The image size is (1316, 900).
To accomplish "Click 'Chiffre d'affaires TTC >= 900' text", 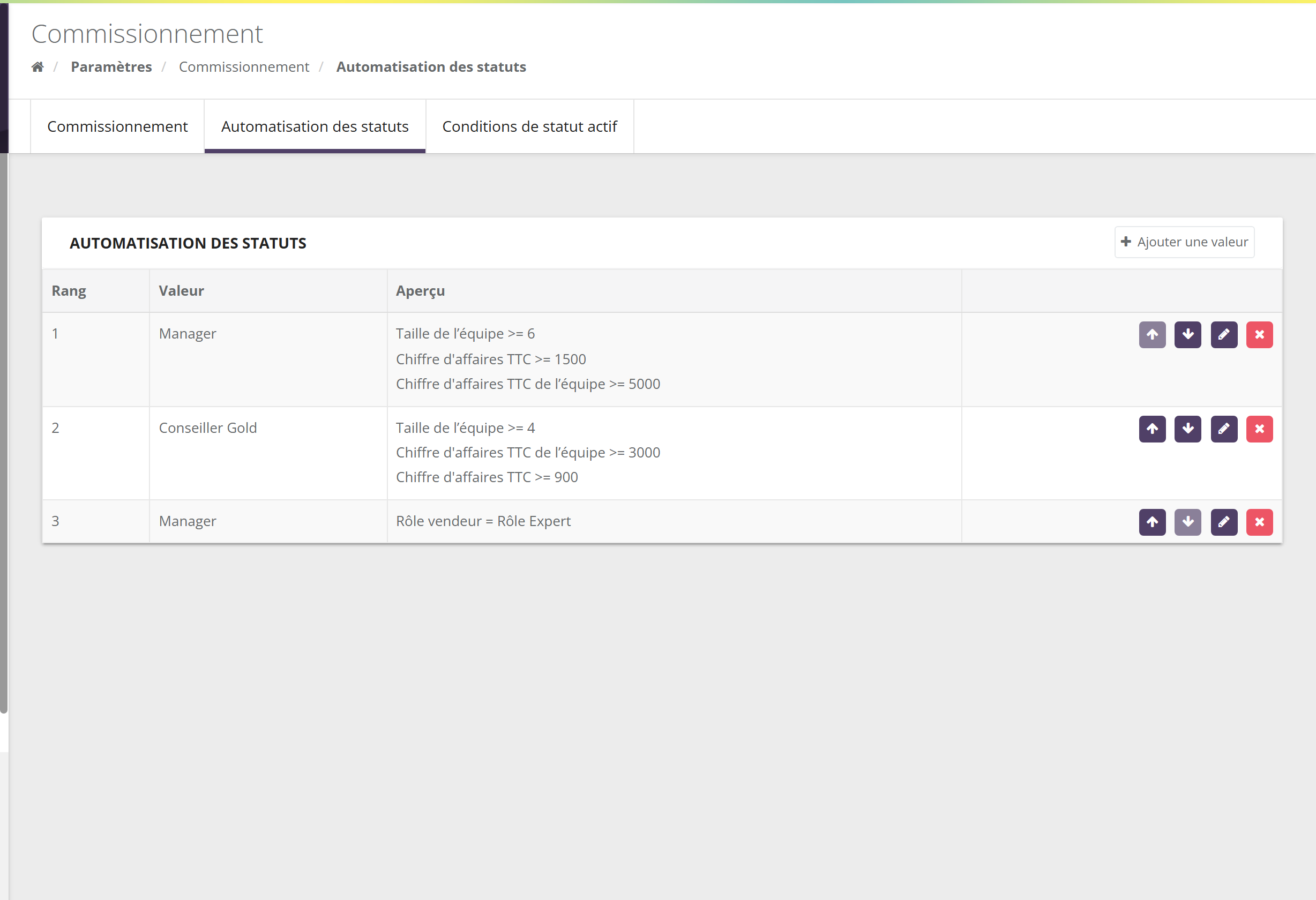I will pos(487,478).
